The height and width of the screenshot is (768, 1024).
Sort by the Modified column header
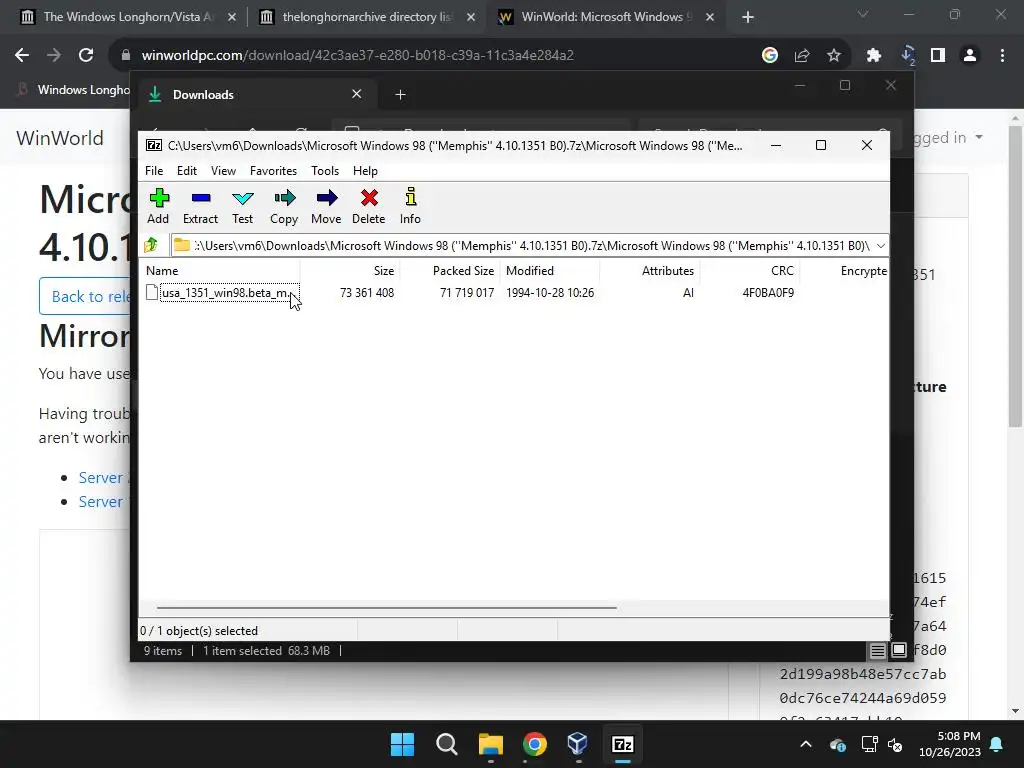(530, 270)
